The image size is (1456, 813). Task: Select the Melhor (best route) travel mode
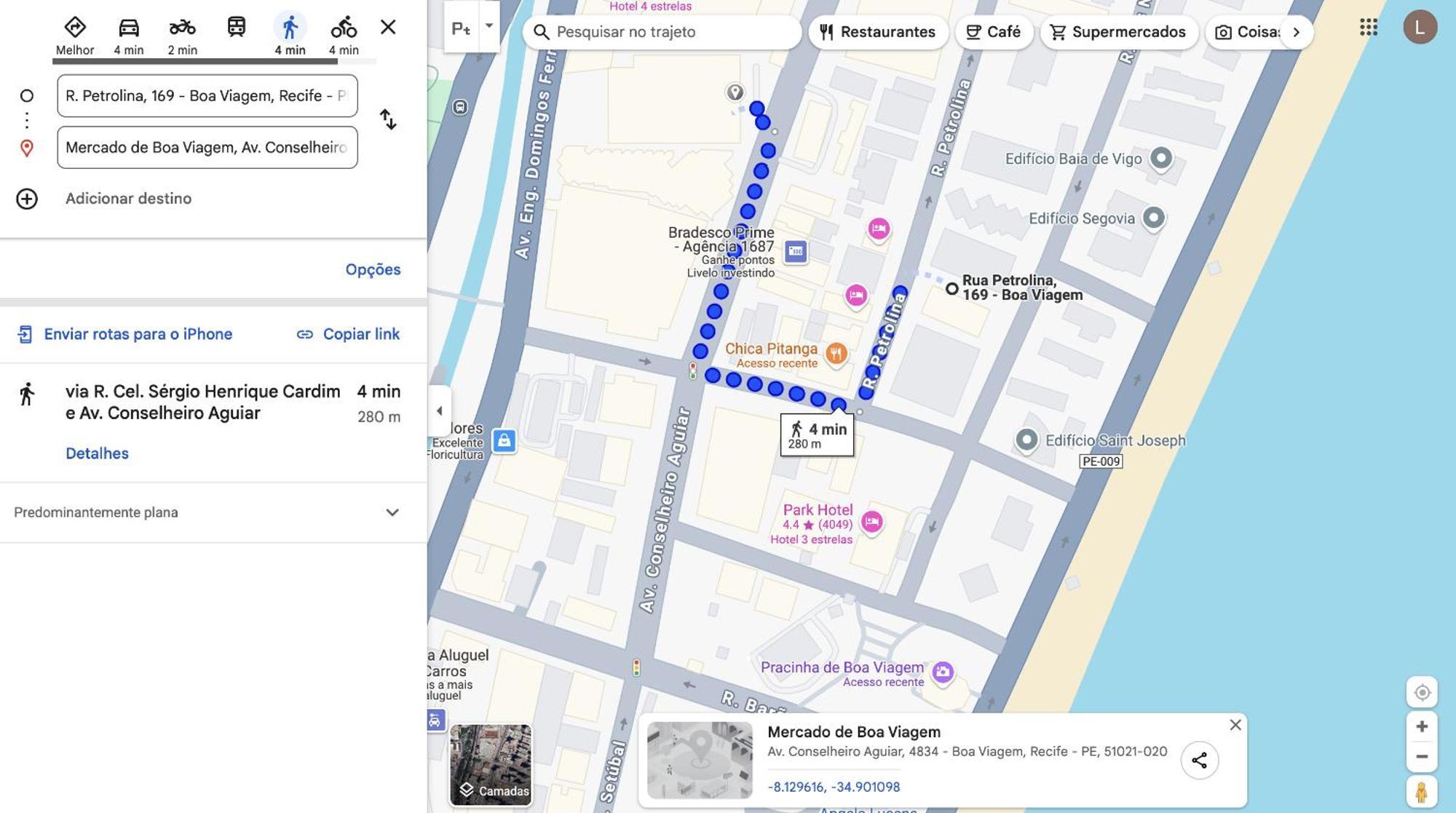75,36
